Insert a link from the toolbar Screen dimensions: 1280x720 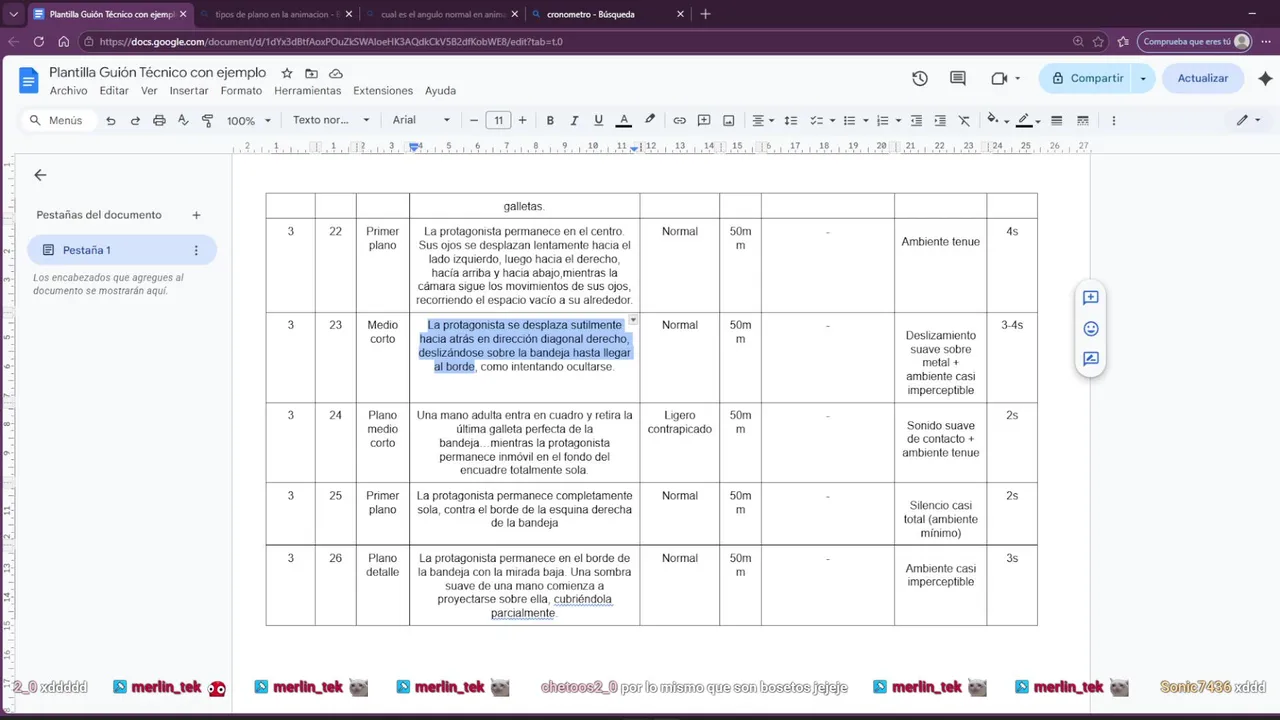coord(679,120)
